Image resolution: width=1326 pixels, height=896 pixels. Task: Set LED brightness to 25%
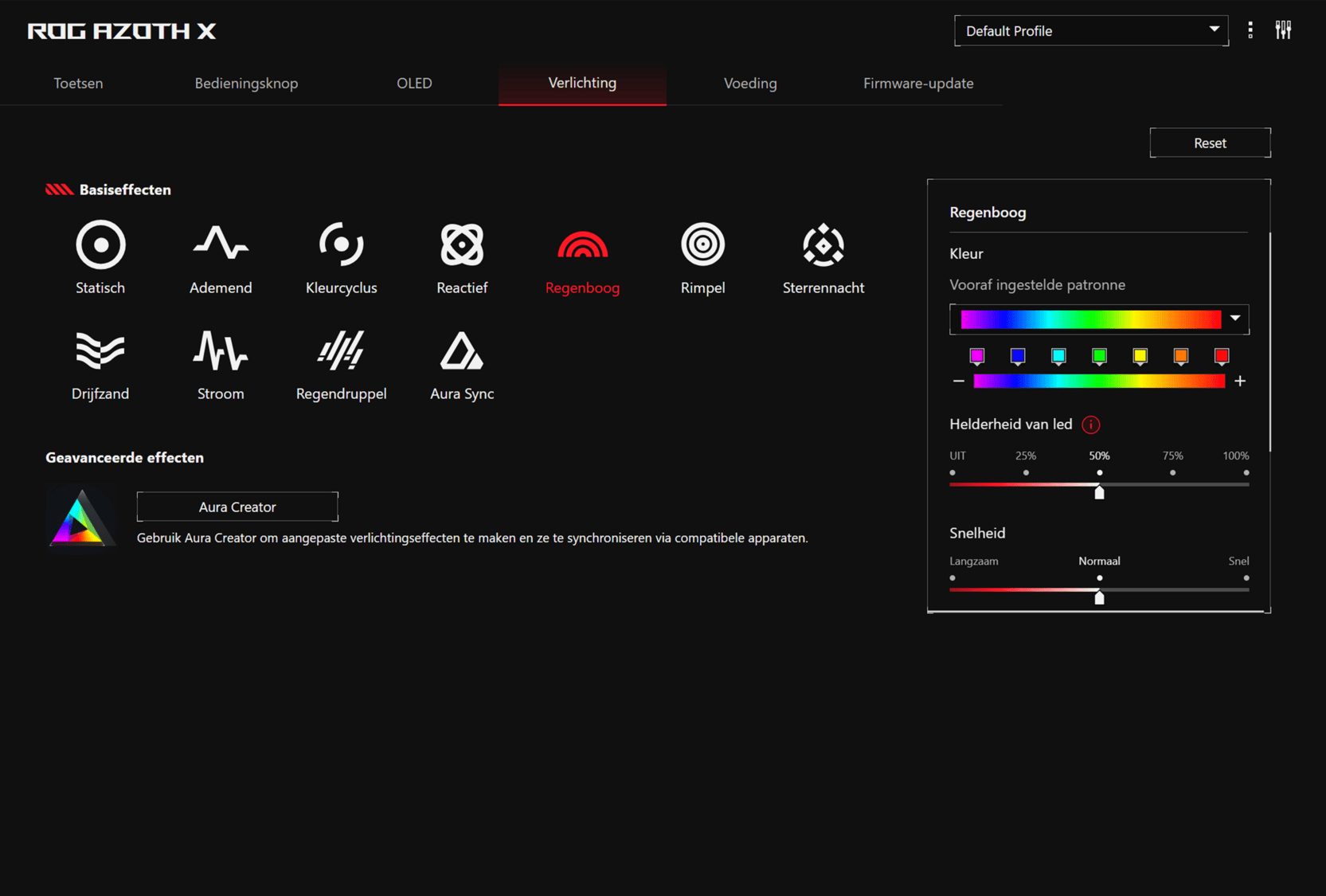point(1026,472)
